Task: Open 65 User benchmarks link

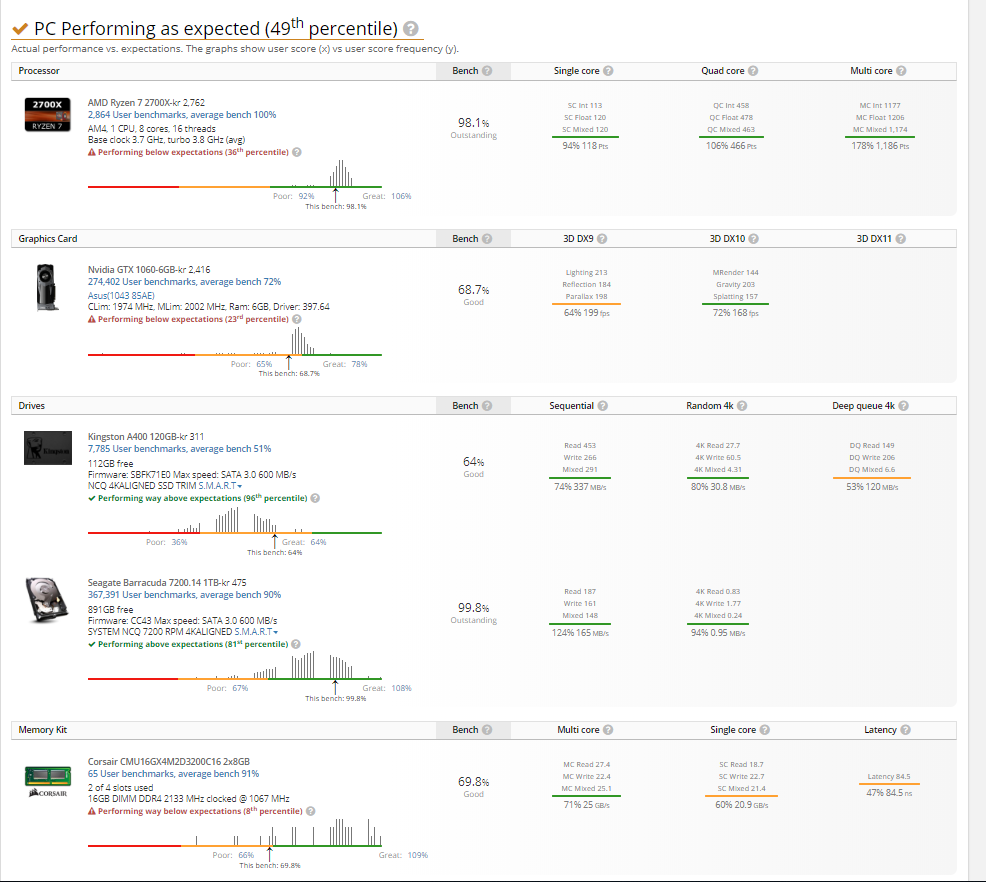Action: (x=173, y=774)
